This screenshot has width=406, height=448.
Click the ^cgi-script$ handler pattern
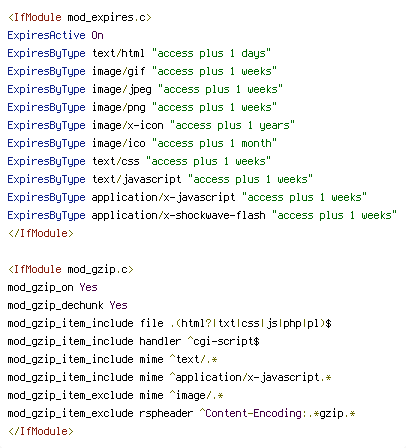[x=223, y=341]
